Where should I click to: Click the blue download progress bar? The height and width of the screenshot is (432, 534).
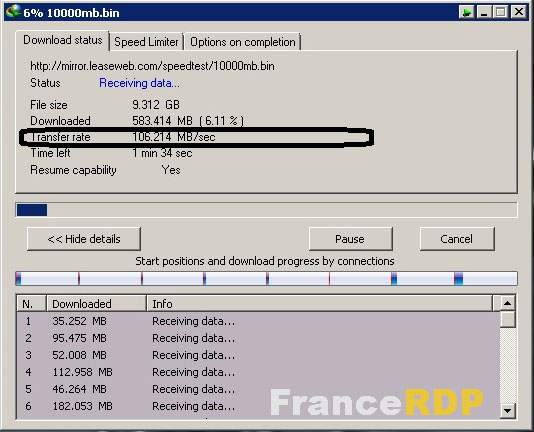266,210
